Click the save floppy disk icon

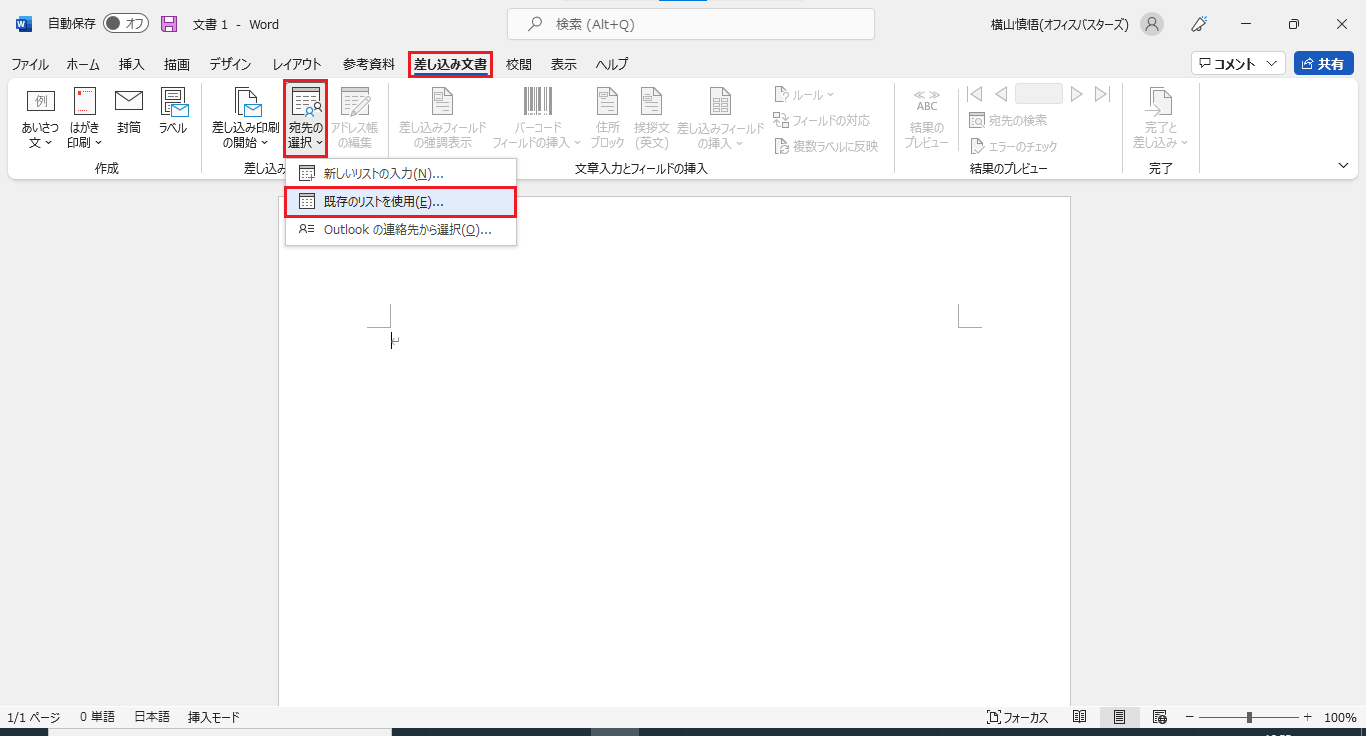tap(169, 24)
